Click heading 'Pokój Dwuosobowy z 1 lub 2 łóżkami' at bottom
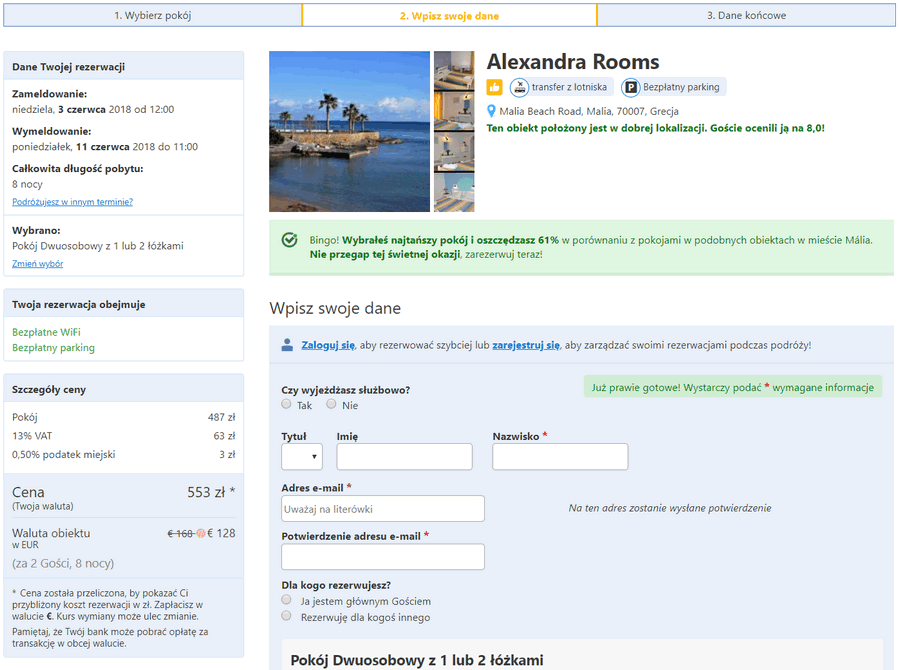The height and width of the screenshot is (670, 900). (x=417, y=660)
